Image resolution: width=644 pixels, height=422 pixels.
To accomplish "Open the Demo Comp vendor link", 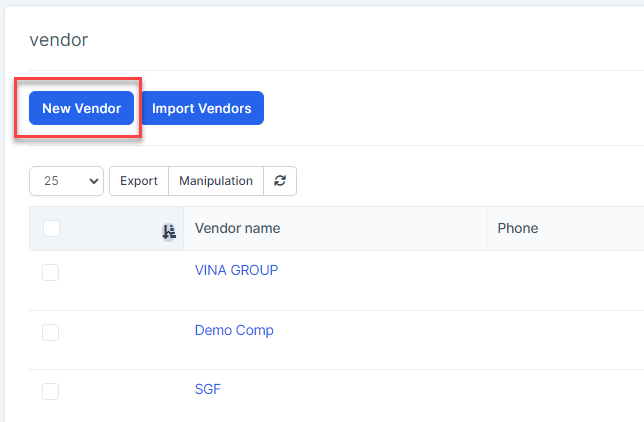I will click(x=234, y=330).
